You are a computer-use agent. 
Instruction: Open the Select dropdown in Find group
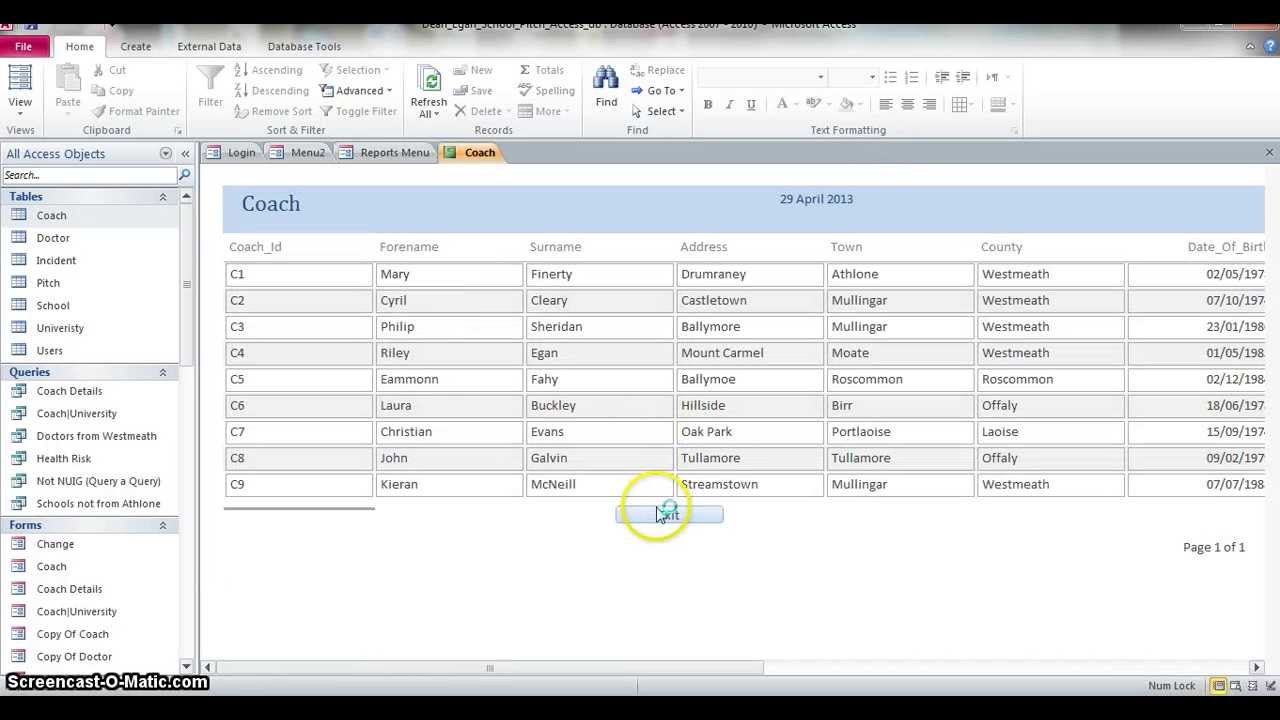point(659,111)
